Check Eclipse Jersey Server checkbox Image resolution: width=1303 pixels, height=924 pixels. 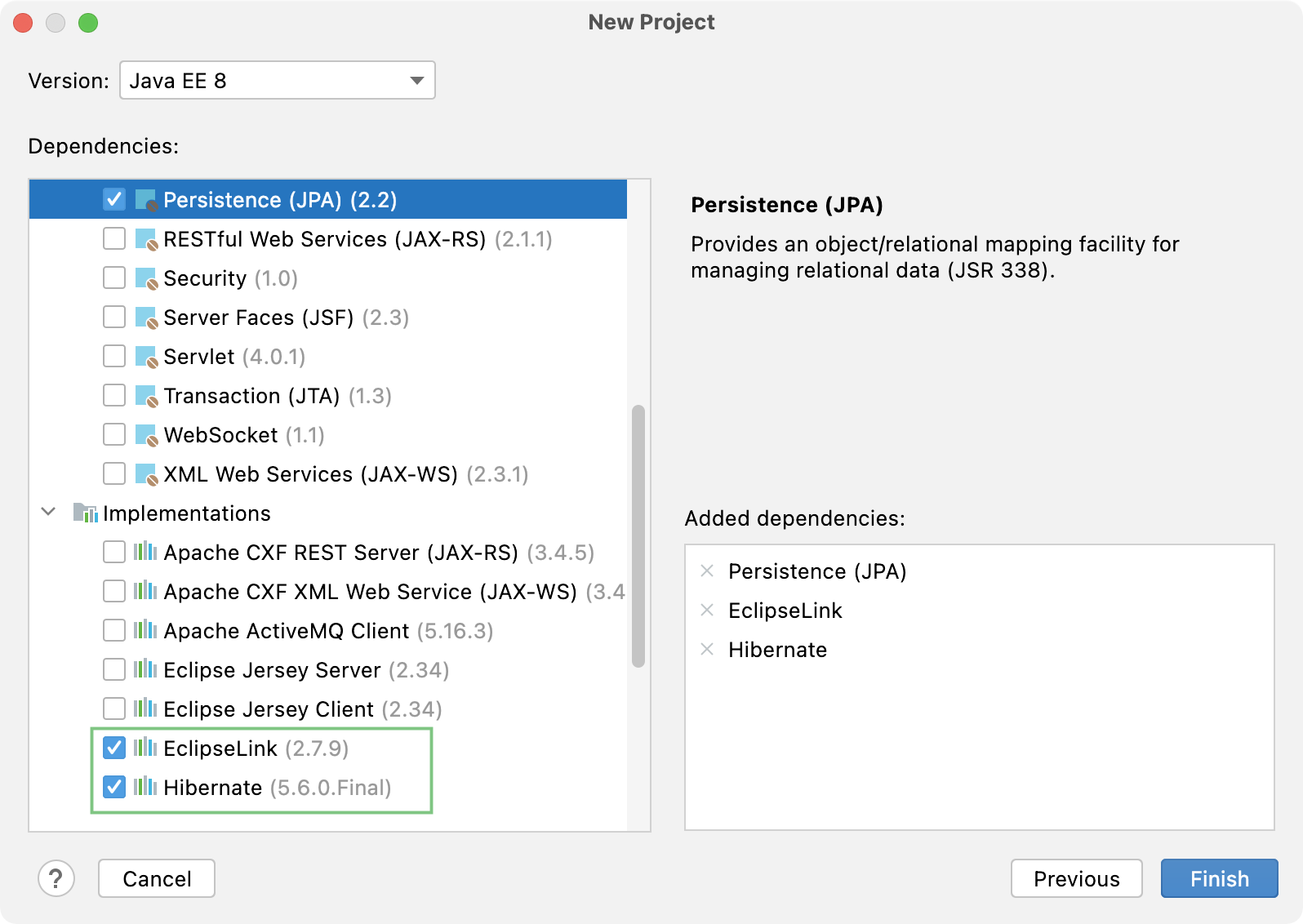point(114,670)
